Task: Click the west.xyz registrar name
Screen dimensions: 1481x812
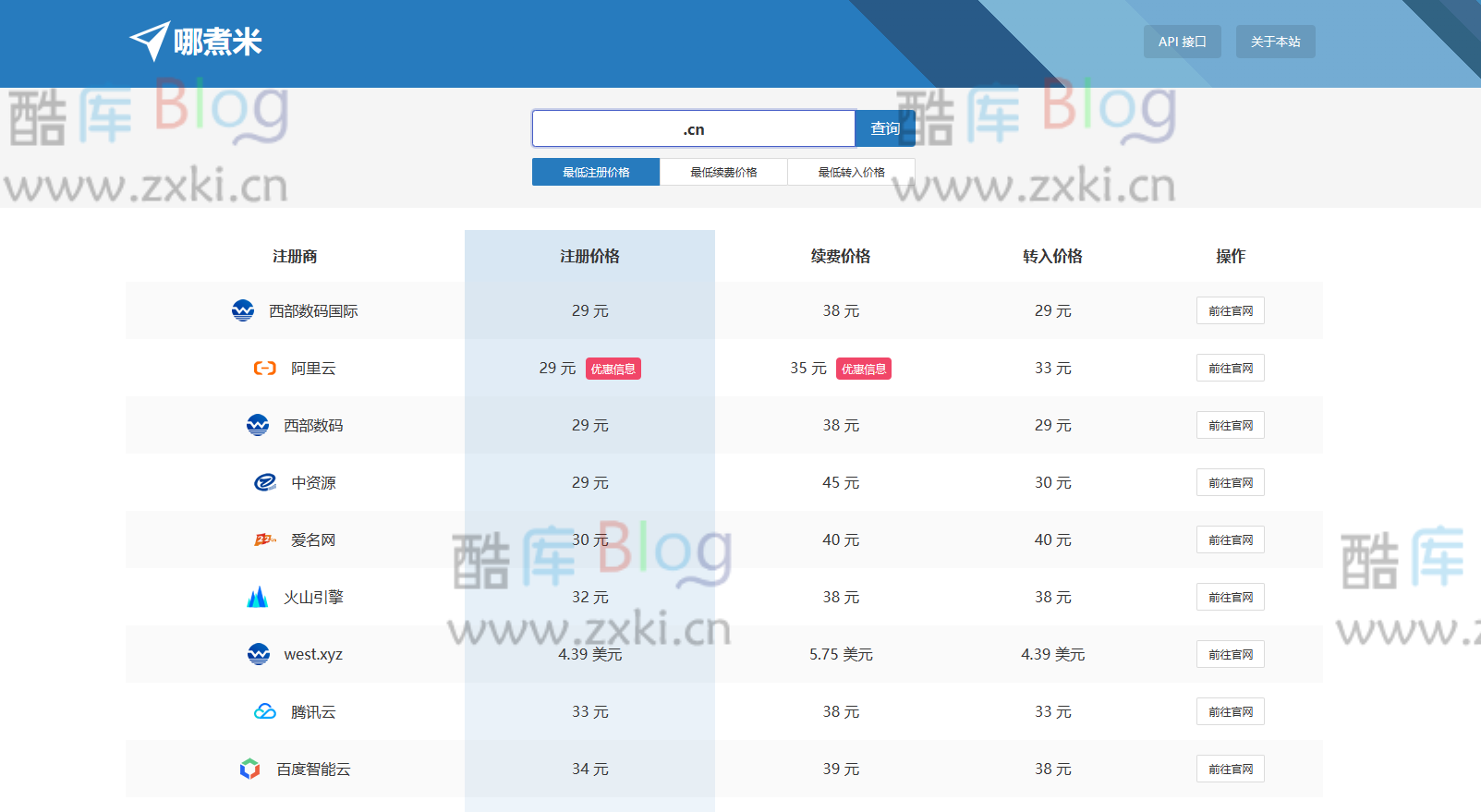Action: [313, 654]
